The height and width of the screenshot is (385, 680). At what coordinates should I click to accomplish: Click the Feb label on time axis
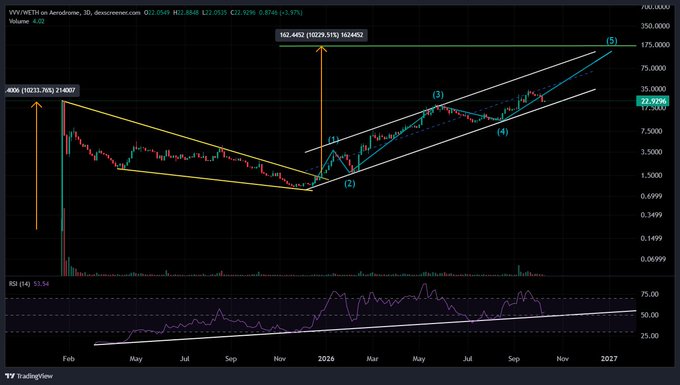click(69, 359)
